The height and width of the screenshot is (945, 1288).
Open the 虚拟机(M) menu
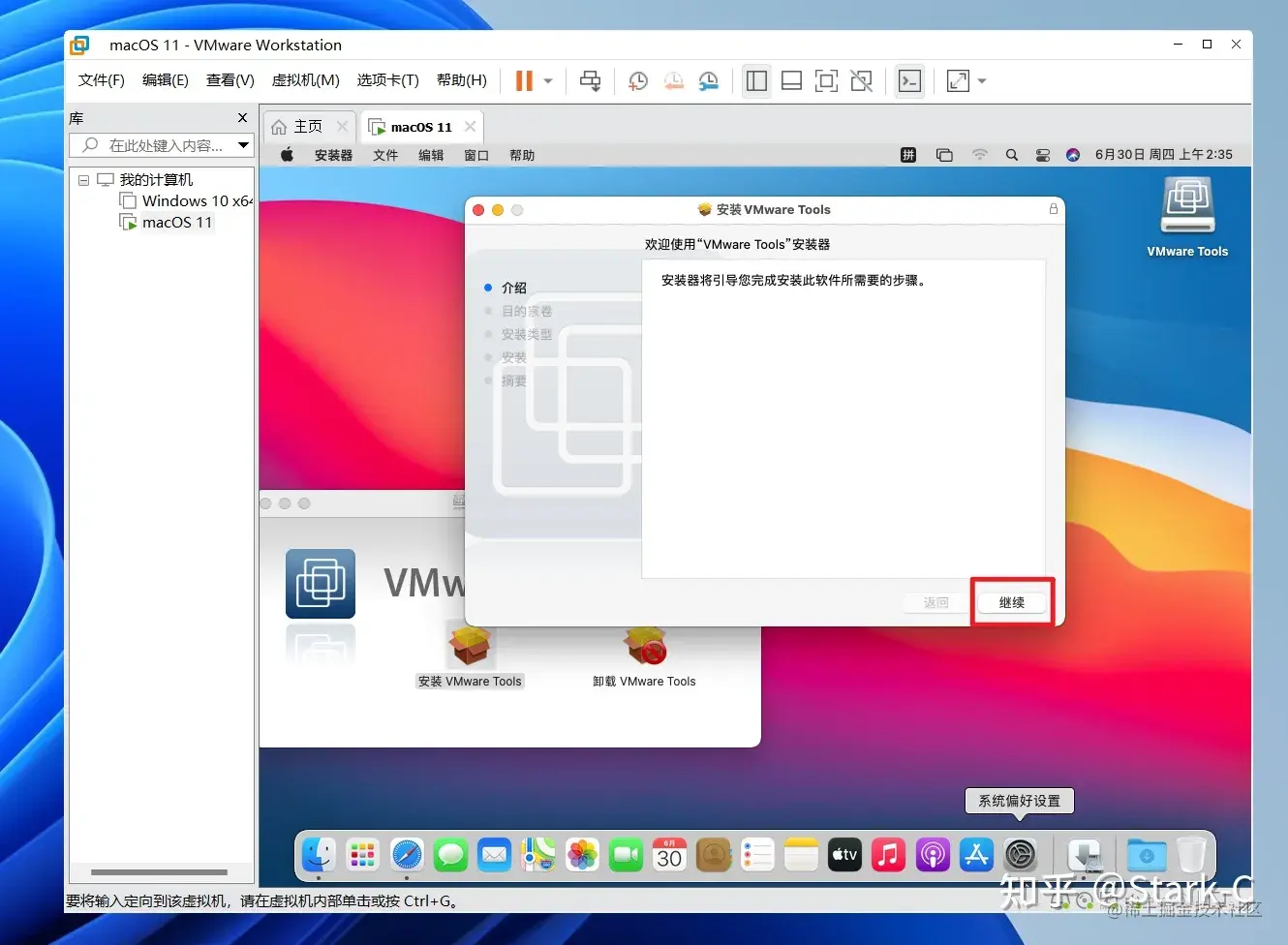tap(306, 80)
